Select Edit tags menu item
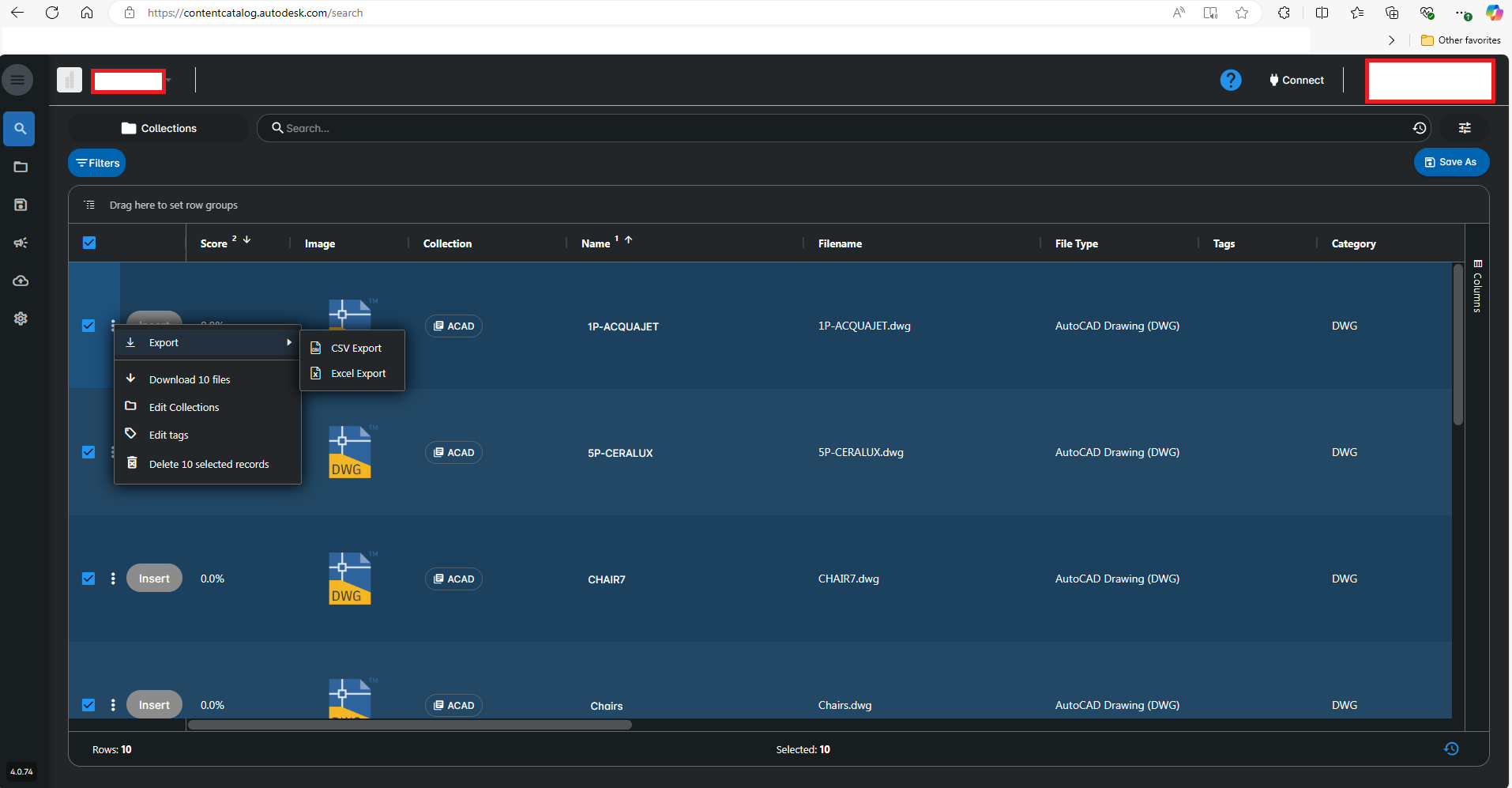 pyautogui.click(x=208, y=435)
